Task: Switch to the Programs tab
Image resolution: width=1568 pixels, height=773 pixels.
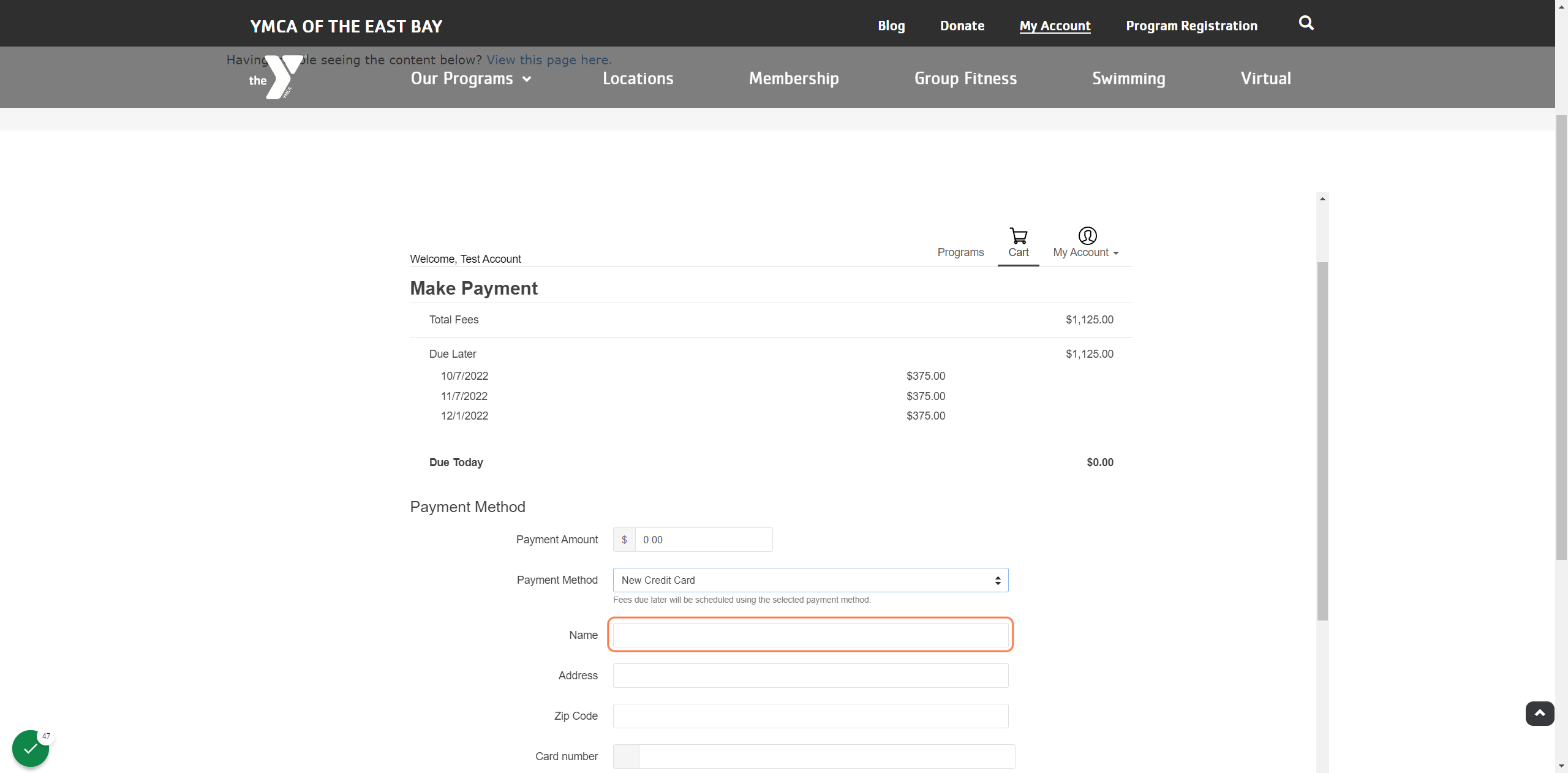Action: (960, 252)
